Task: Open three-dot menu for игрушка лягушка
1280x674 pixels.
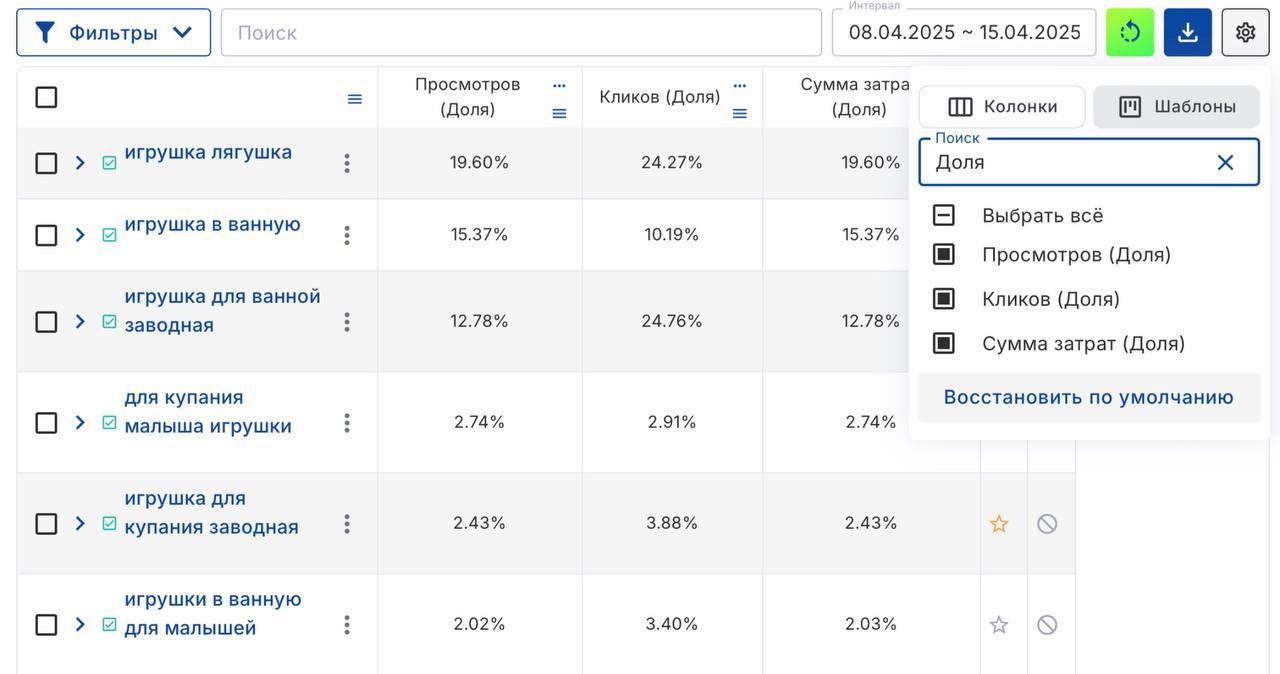Action: point(347,163)
